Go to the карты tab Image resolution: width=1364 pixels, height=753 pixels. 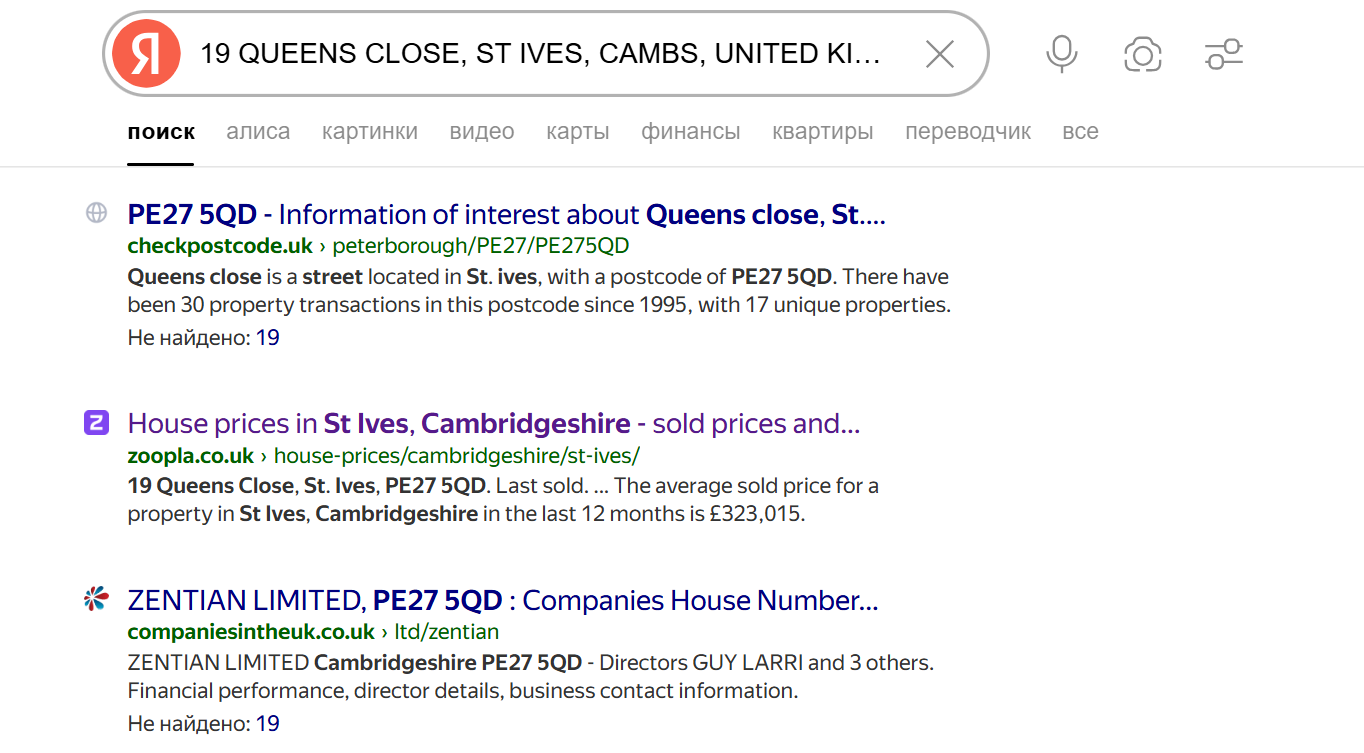tap(578, 132)
